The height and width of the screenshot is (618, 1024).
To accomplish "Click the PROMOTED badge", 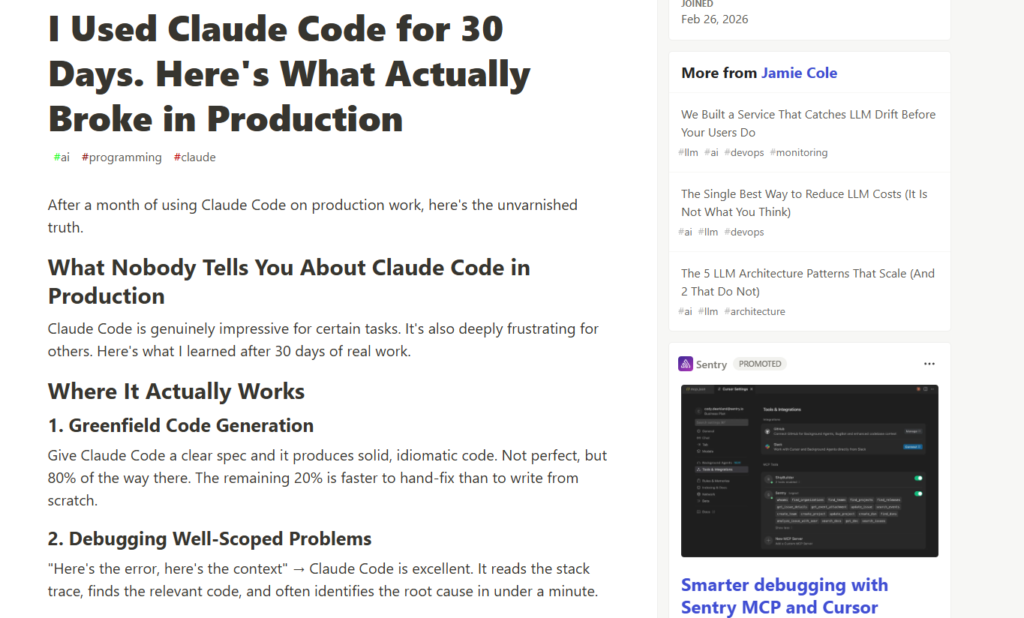I will click(760, 364).
